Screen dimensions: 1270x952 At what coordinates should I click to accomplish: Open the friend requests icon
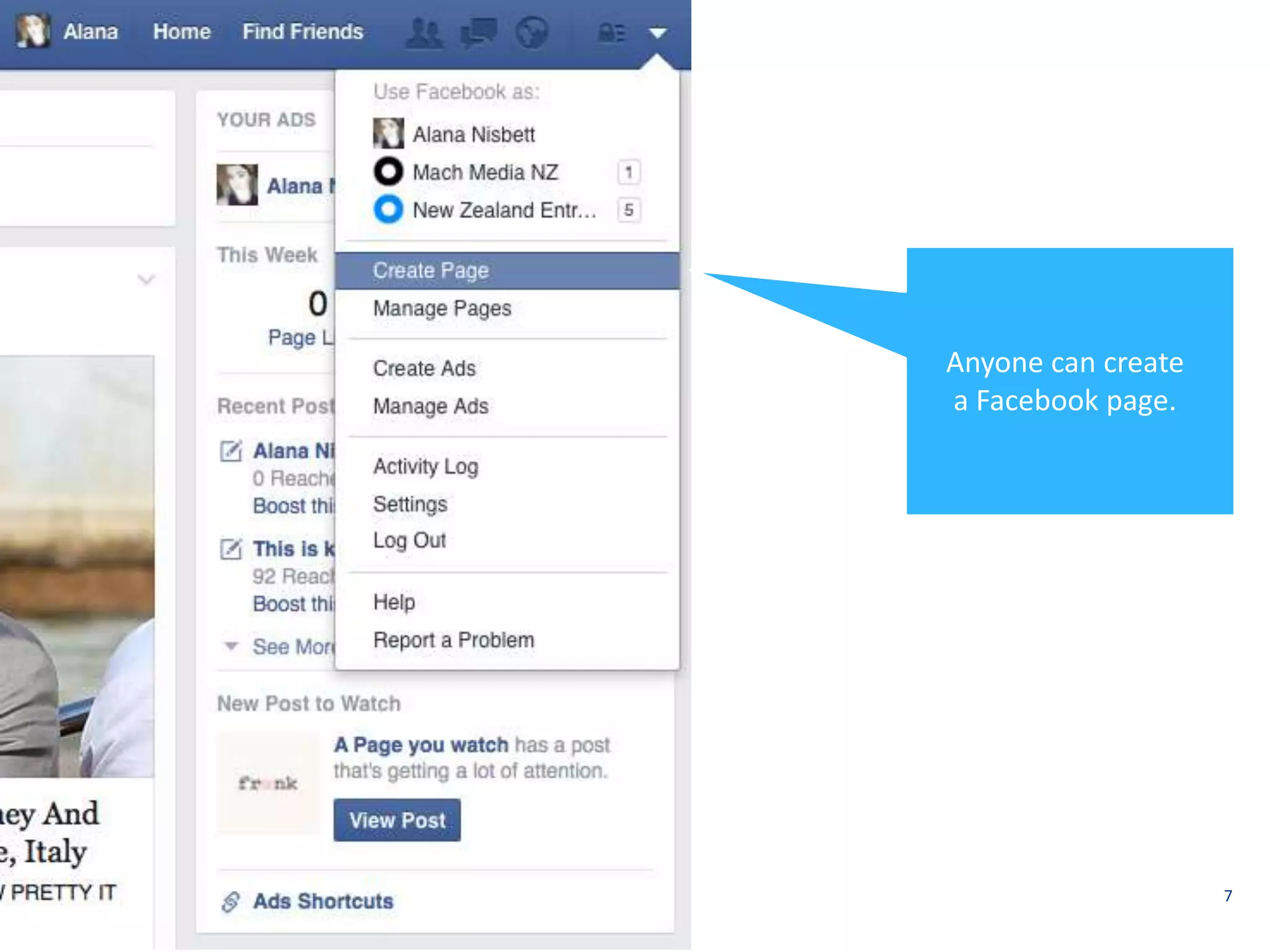(x=424, y=32)
